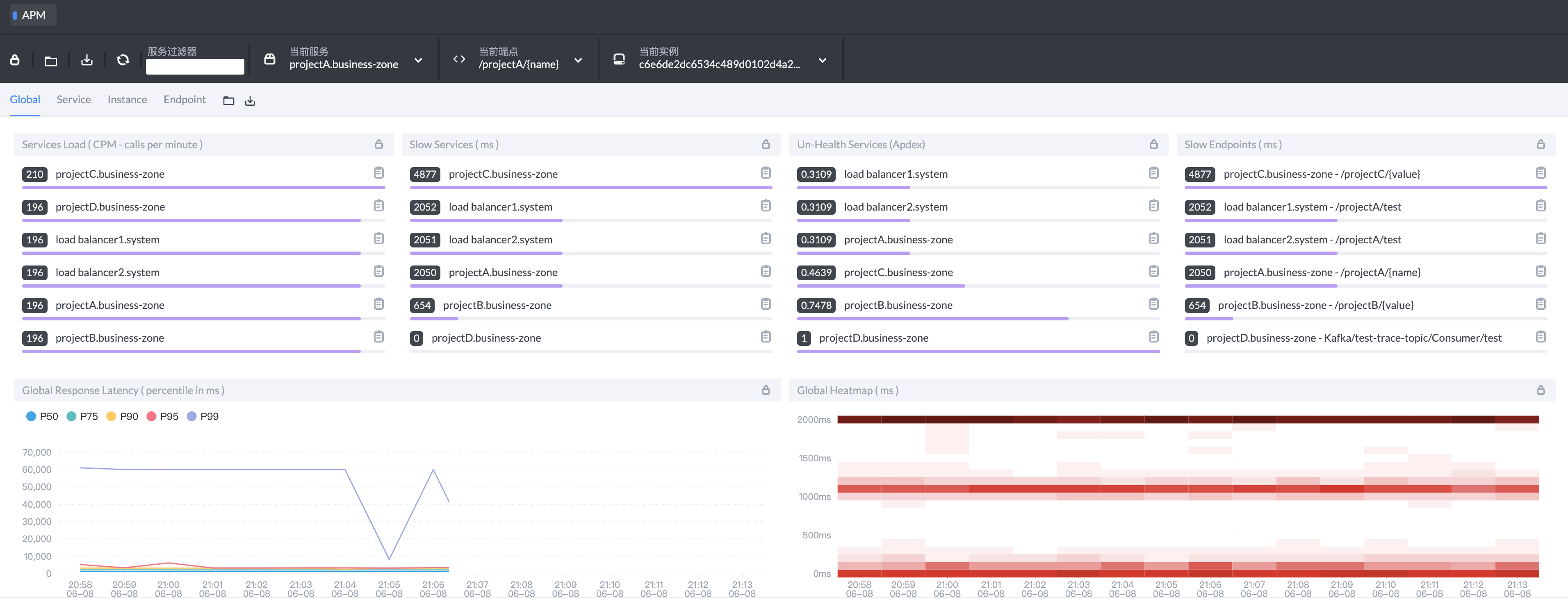Open the Endpoint tab
Screen dimensions: 1568x599
(x=185, y=100)
